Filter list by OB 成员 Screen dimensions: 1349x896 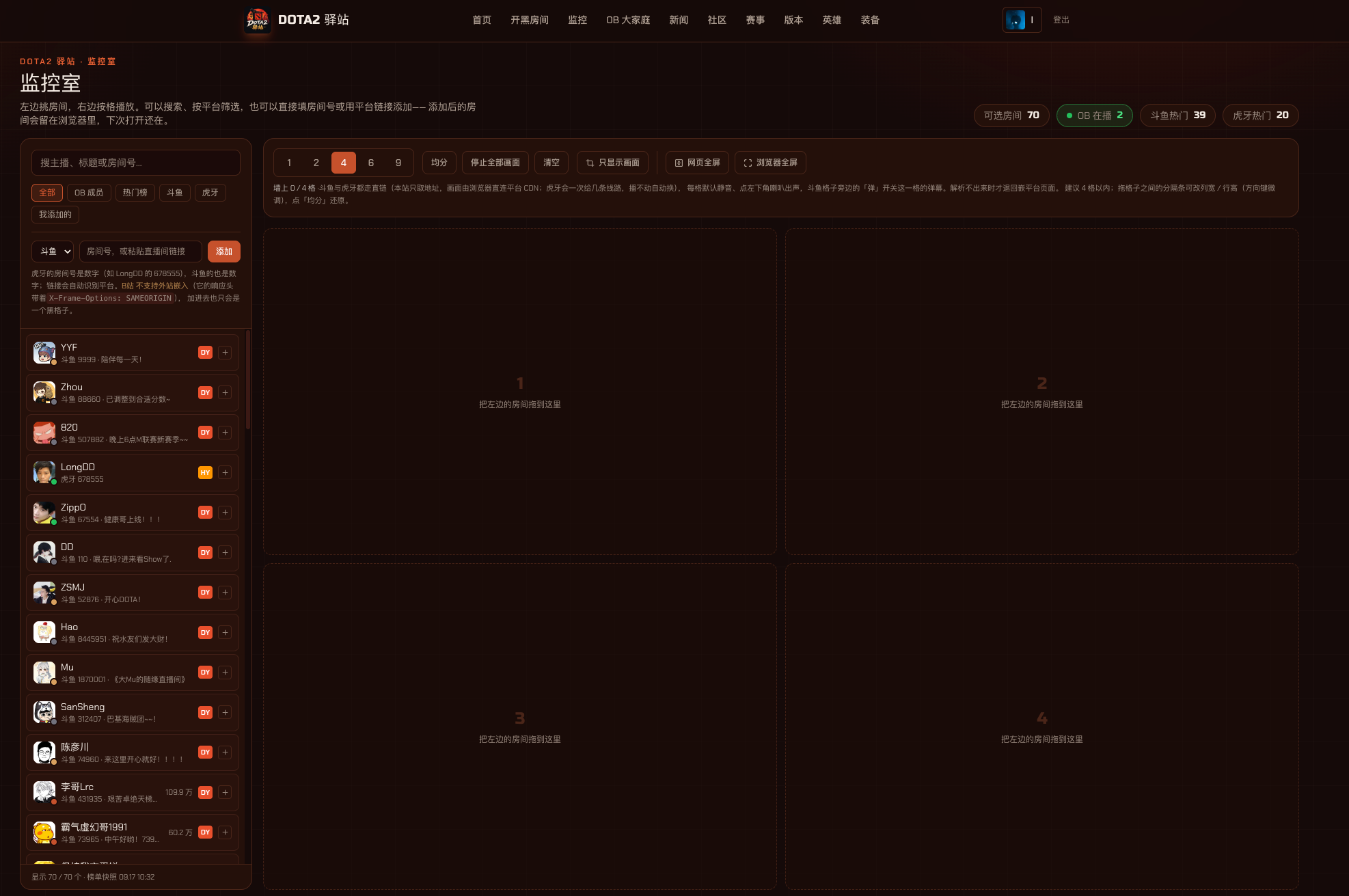89,193
